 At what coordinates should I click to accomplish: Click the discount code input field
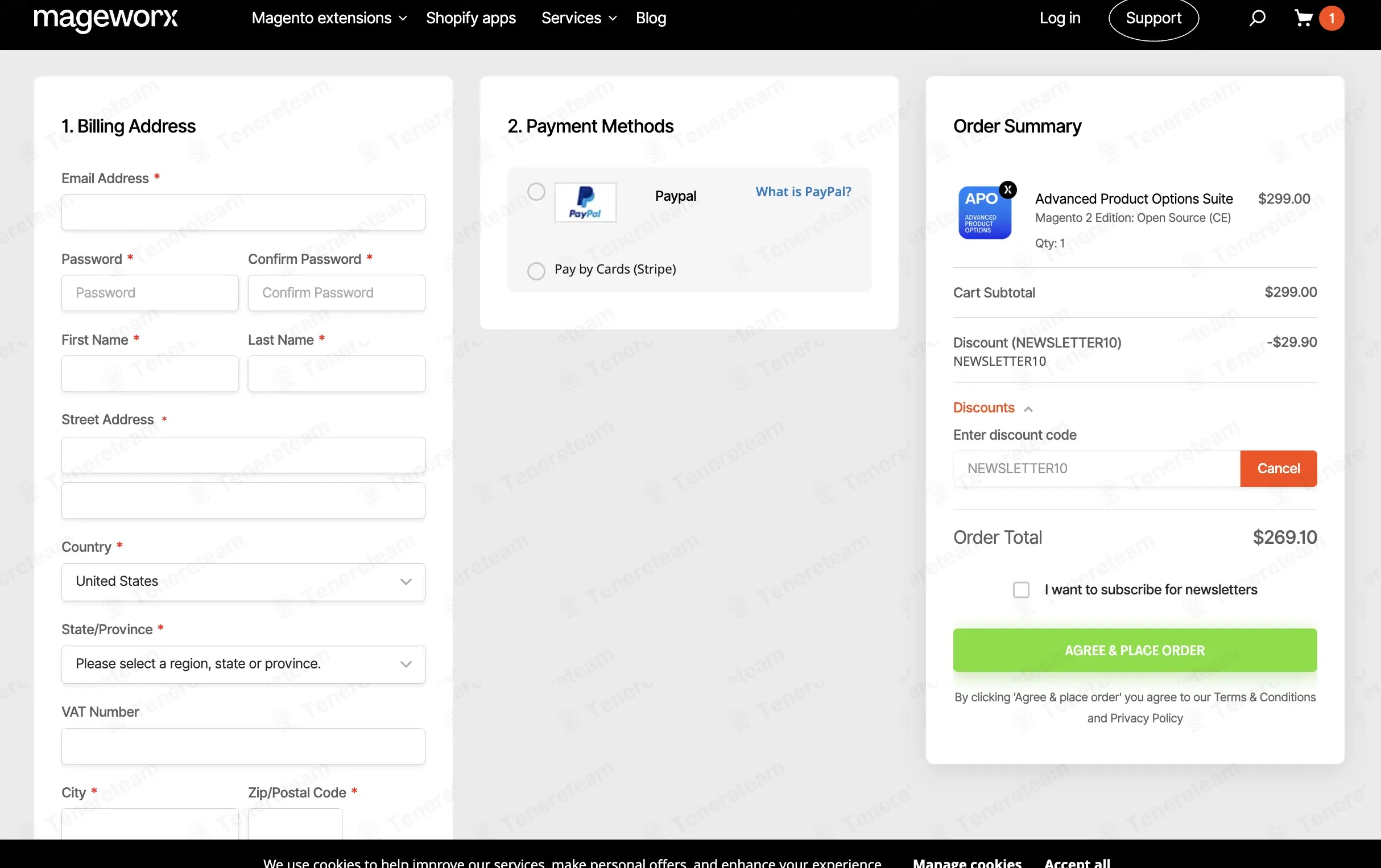tap(1097, 469)
